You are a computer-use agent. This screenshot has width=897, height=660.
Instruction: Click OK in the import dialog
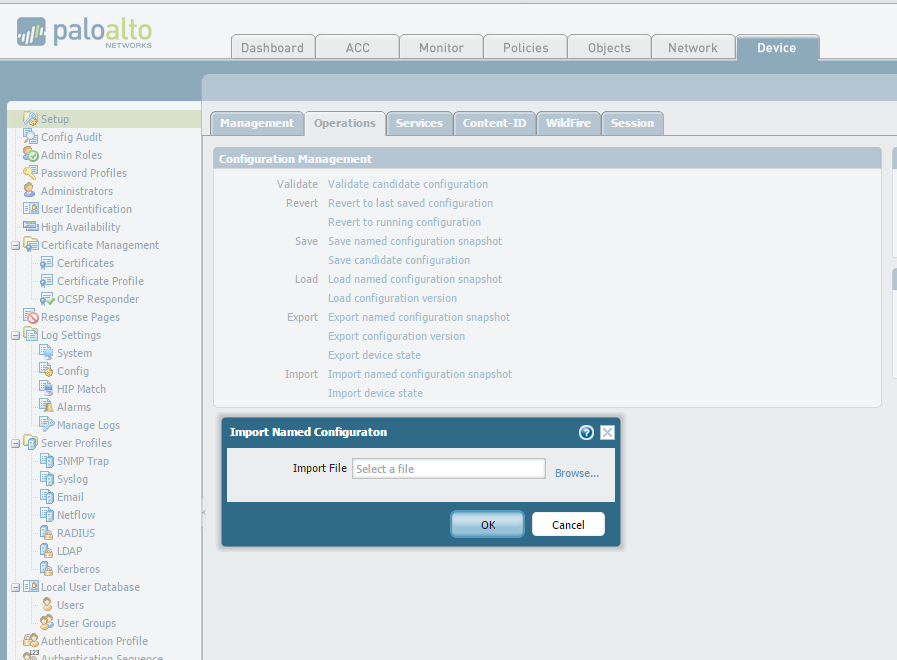pyautogui.click(x=487, y=524)
